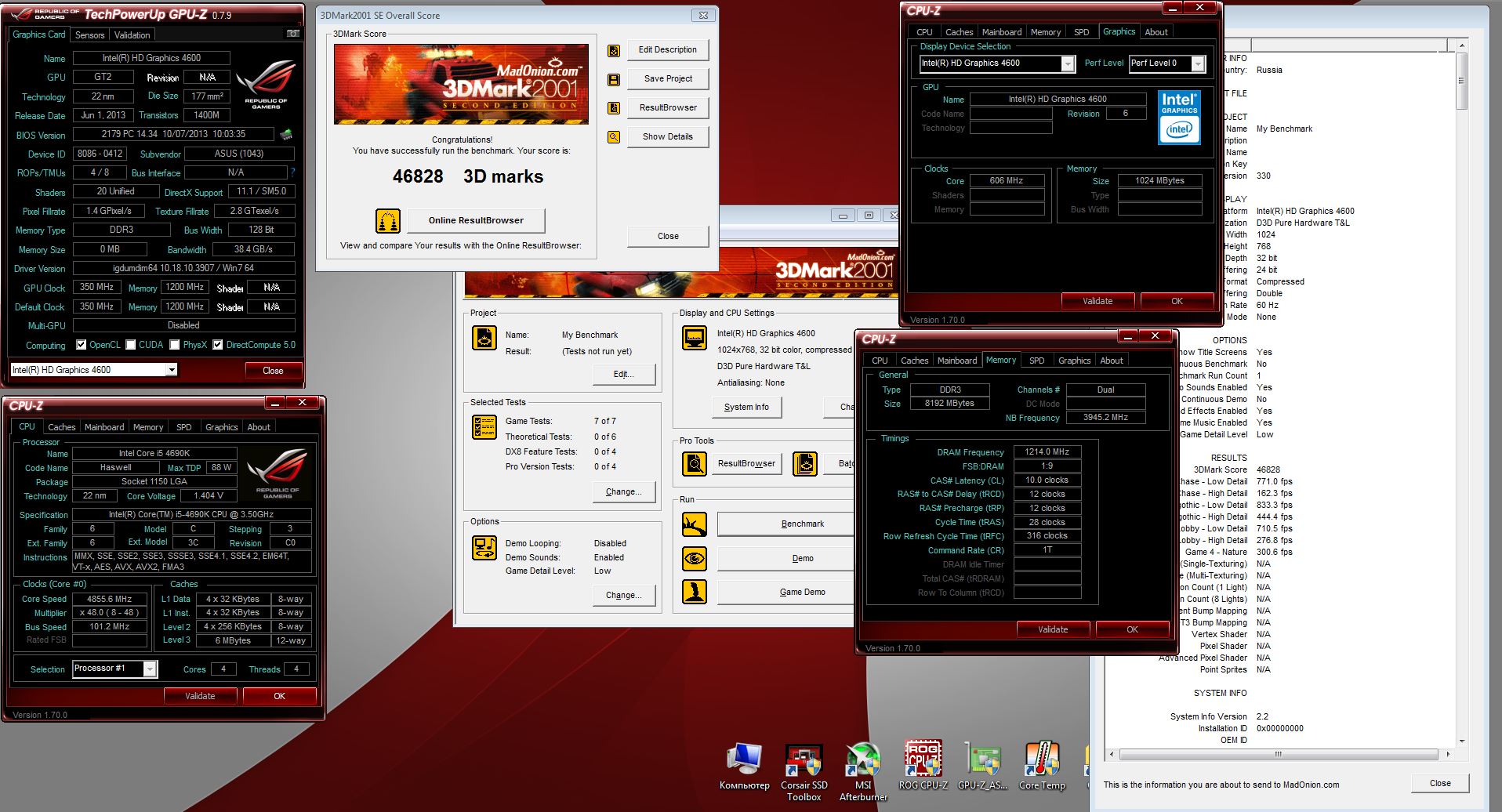Click the Show Details magnifier icon
The width and height of the screenshot is (1502, 812).
tap(614, 137)
